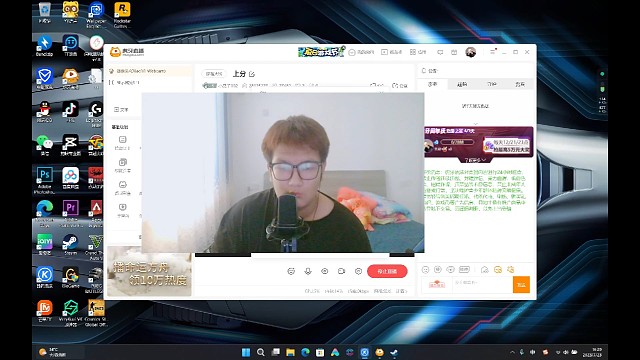Image resolution: width=640 pixels, height=360 pixels.
Task: Click the third icon in chat toolbar
Action: [x=451, y=269]
